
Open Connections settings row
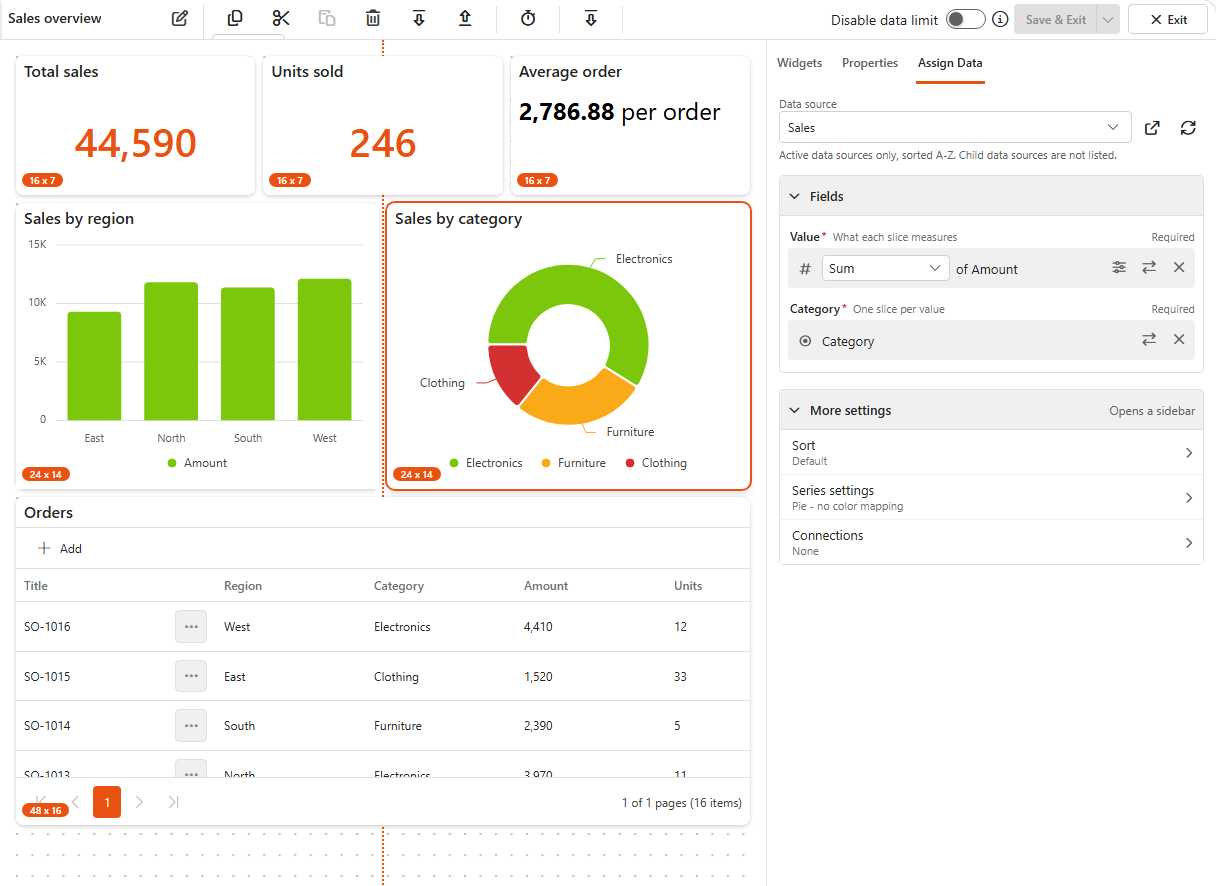pos(991,542)
